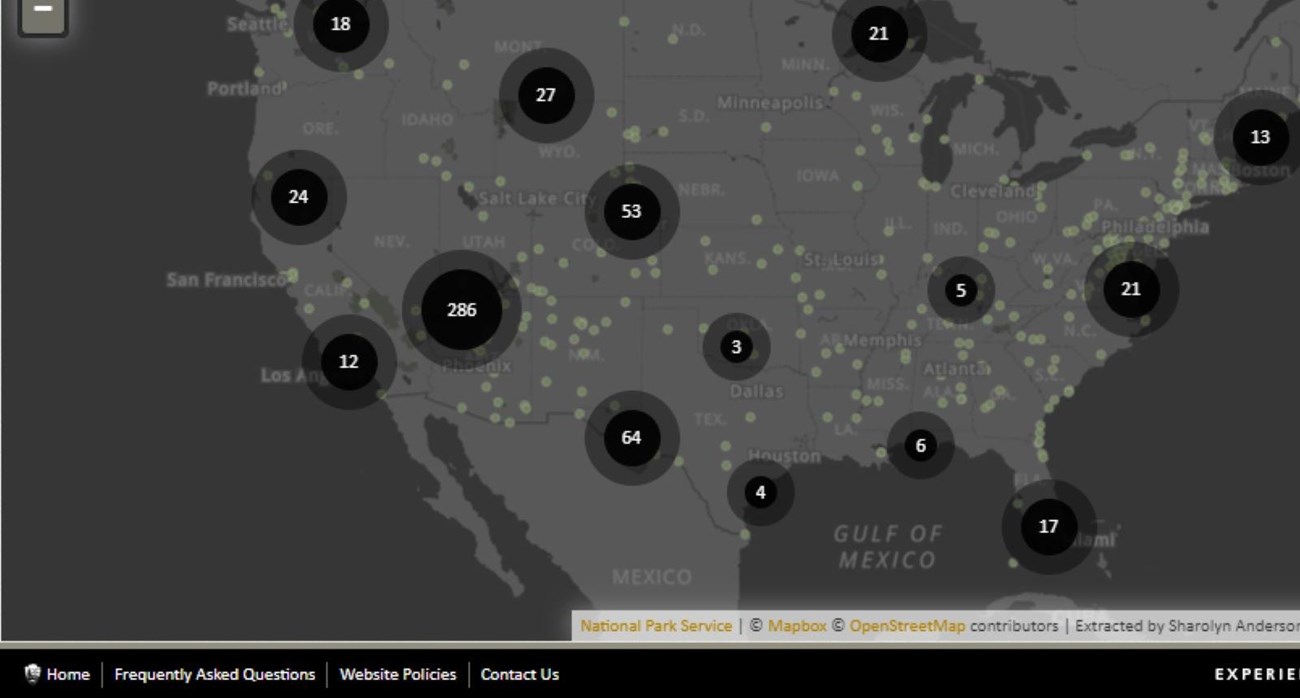Open the 13 cluster marker near Boston
This screenshot has width=1300, height=698.
tap(1260, 137)
